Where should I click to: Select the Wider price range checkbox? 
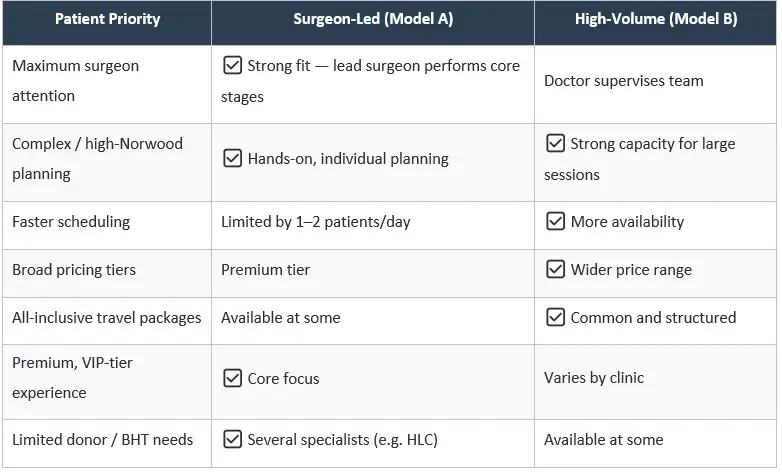(x=555, y=269)
